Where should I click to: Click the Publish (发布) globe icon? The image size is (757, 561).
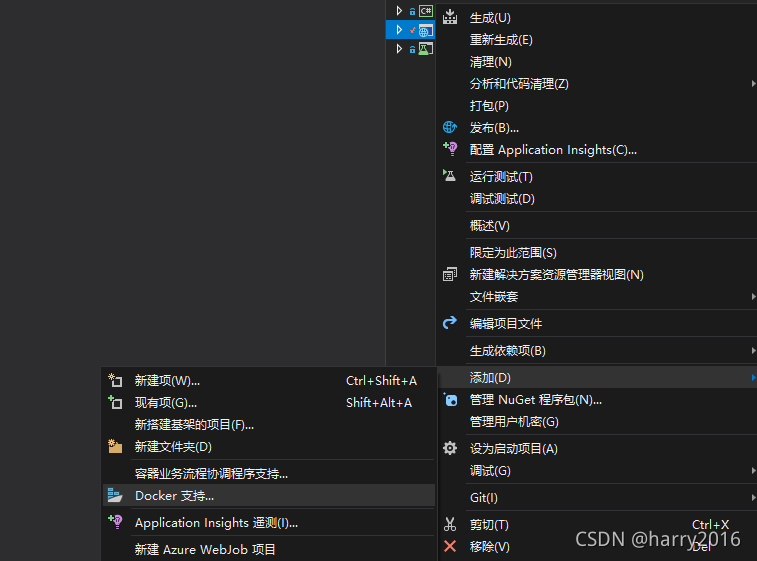tap(450, 127)
